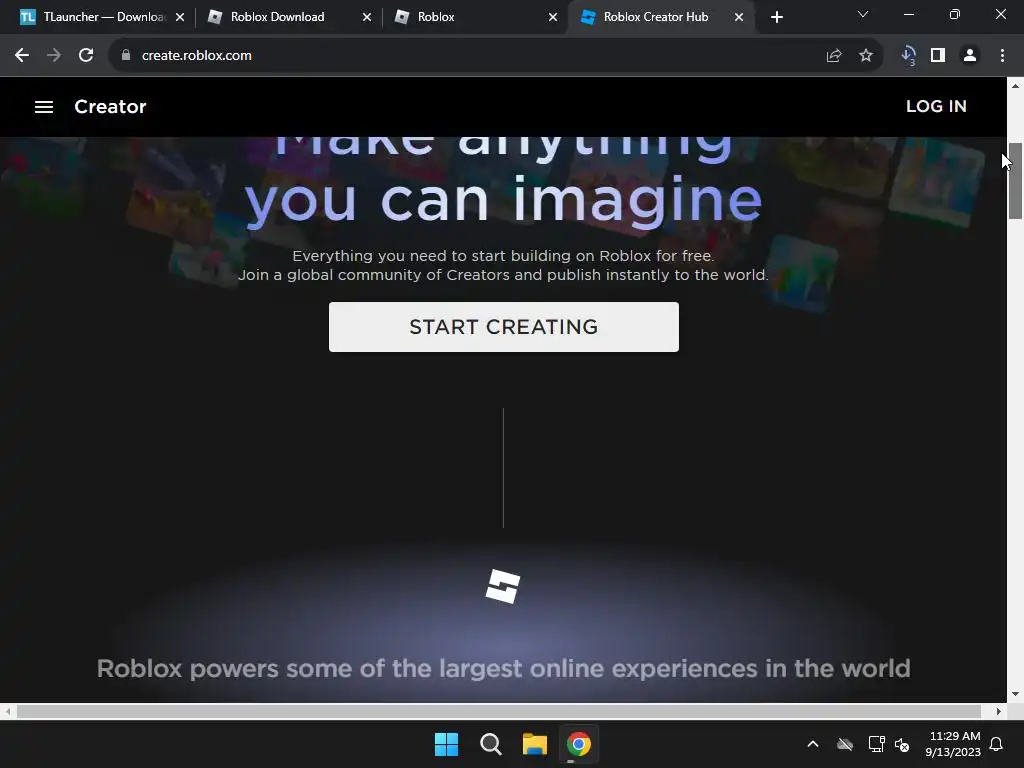Click the vertical scrollbar down arrow

tap(1015, 694)
